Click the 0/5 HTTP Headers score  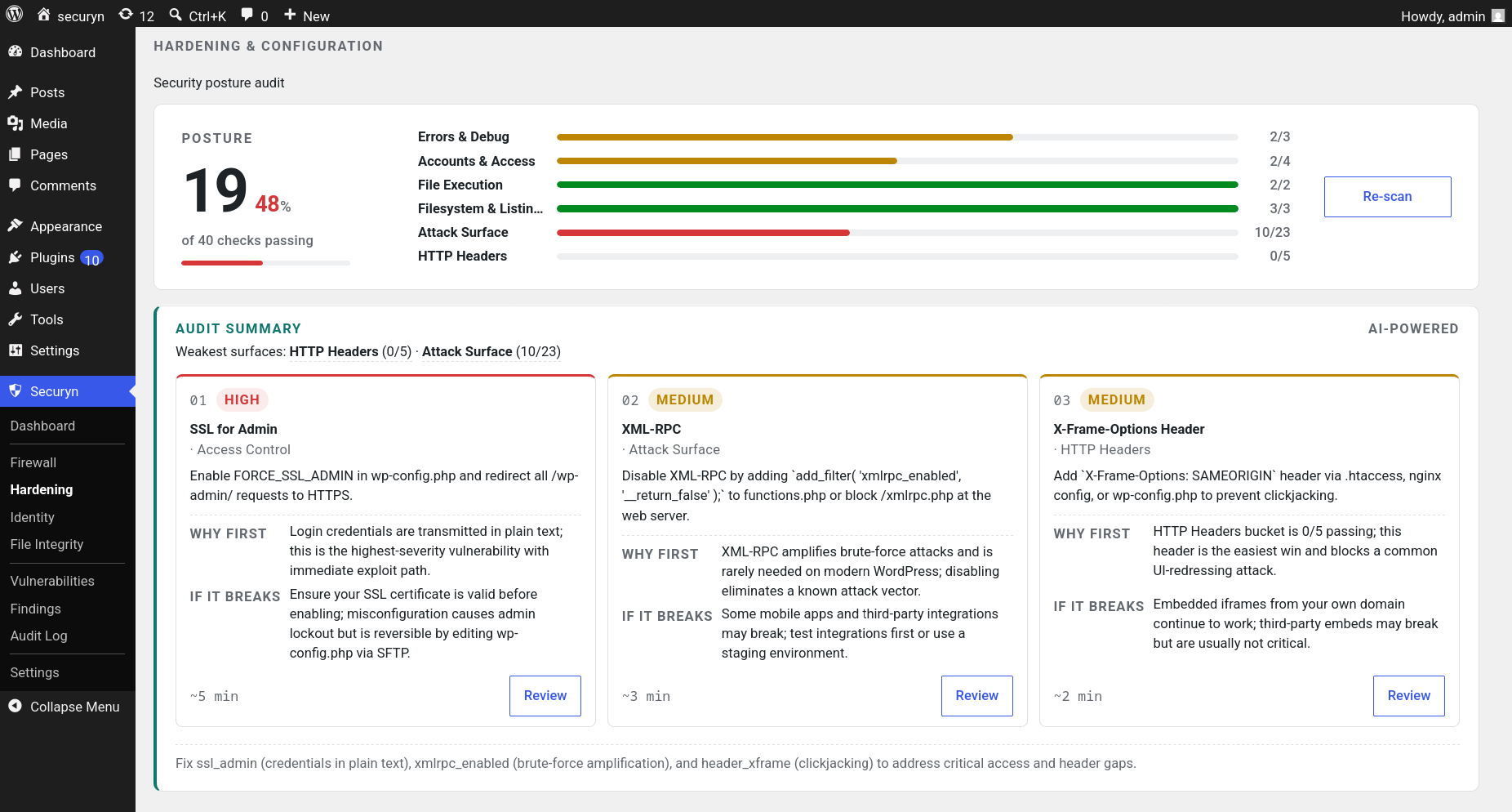(x=1280, y=257)
